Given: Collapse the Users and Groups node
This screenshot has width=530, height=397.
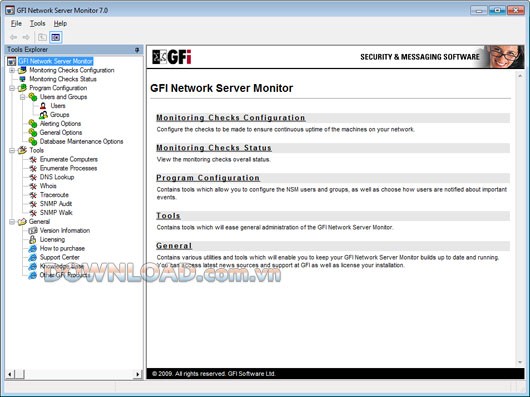Looking at the screenshot, I should pyautogui.click(x=22, y=97).
